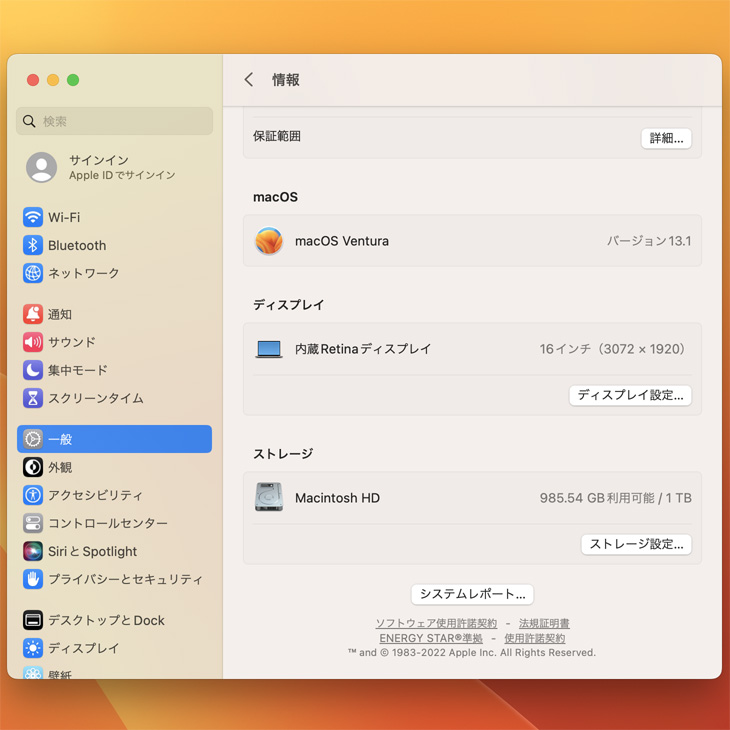This screenshot has width=730, height=730.
Task: Click the サインイン heading in the sidebar
Action: tap(99, 160)
